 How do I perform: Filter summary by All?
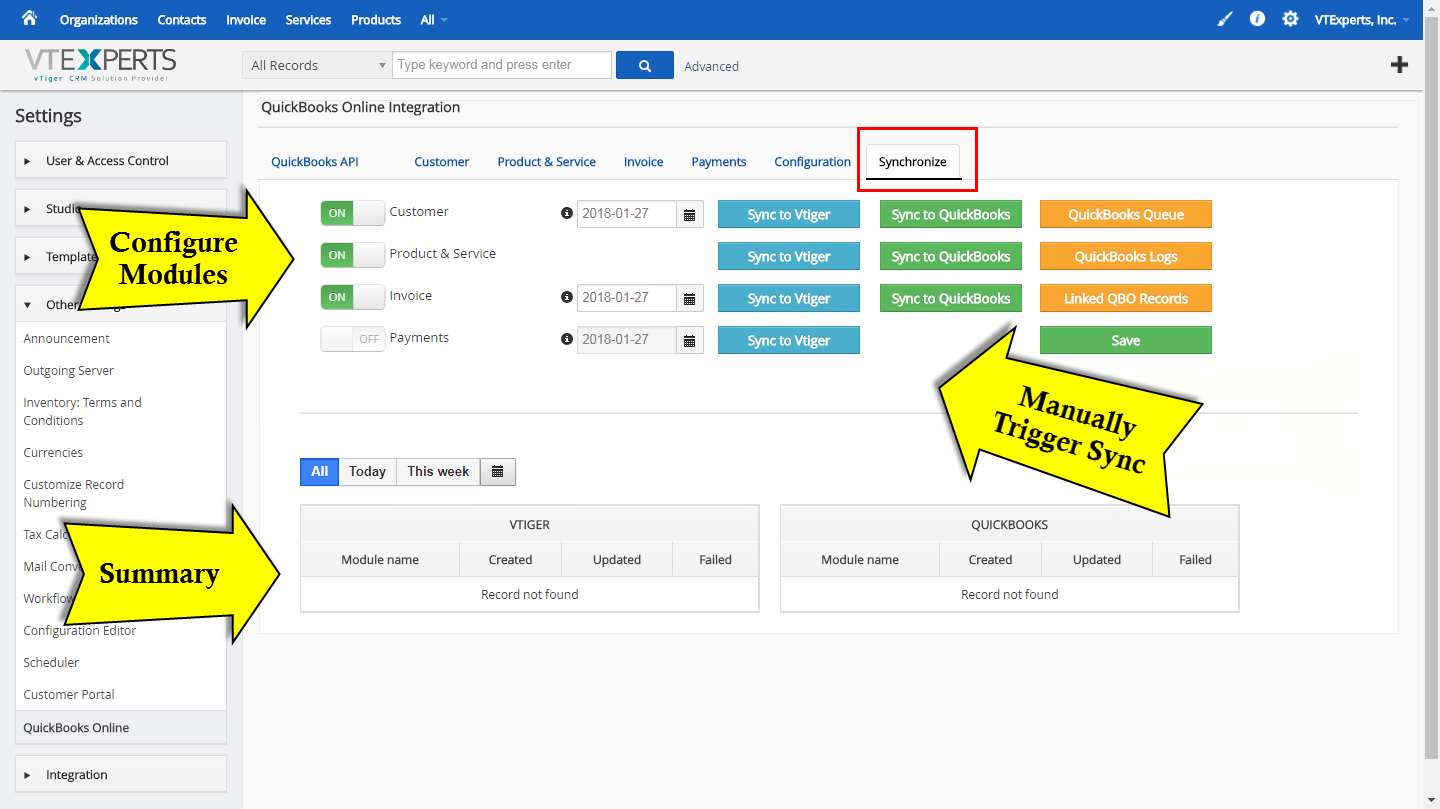point(320,472)
